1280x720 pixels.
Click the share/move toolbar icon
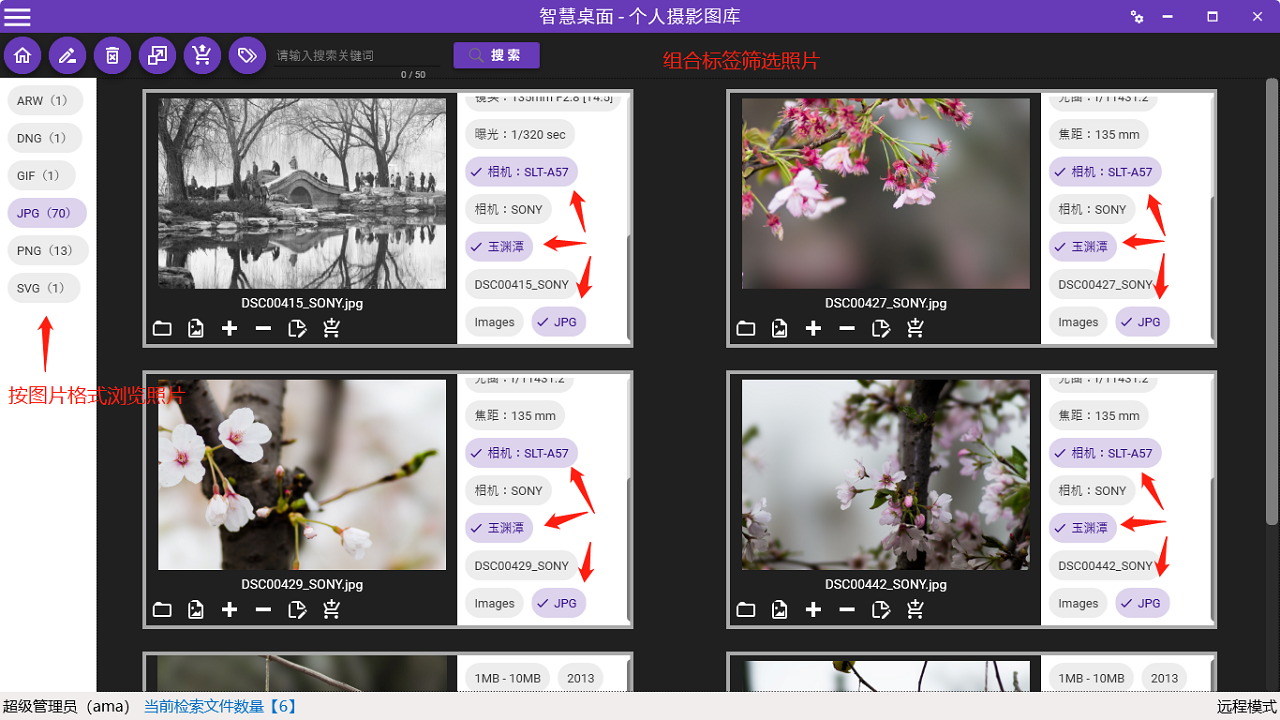[x=157, y=55]
